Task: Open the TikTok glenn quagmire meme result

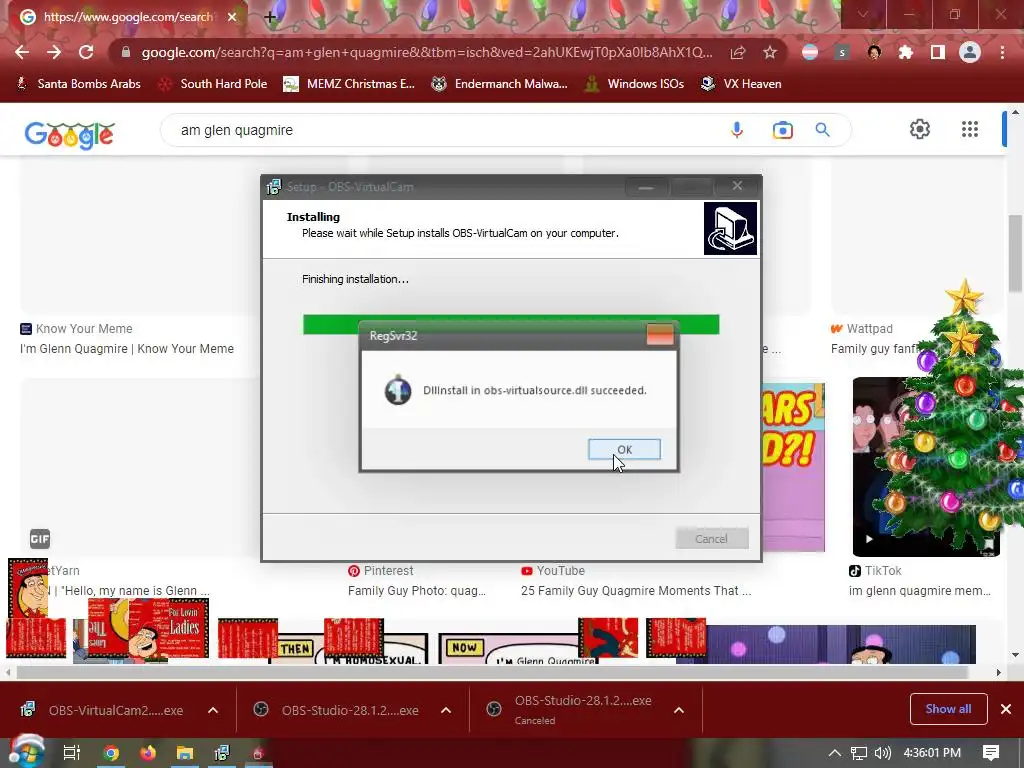Action: 920,590
